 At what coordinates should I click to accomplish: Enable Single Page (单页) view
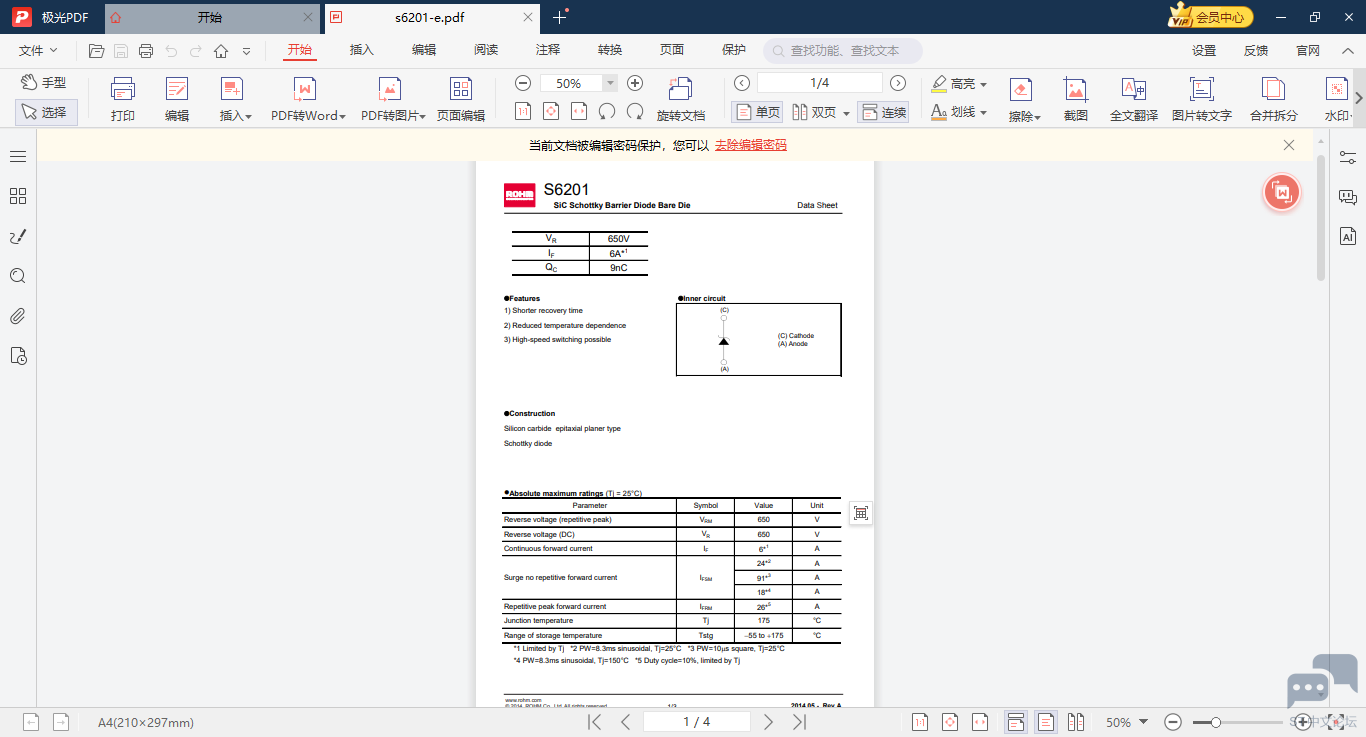pyautogui.click(x=757, y=112)
